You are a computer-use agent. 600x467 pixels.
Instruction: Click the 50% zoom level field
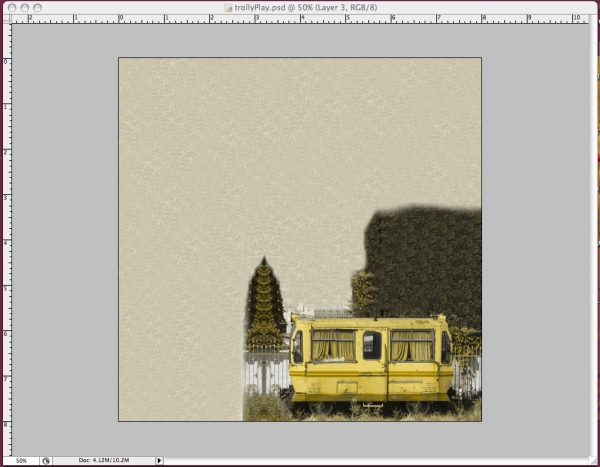(x=21, y=460)
